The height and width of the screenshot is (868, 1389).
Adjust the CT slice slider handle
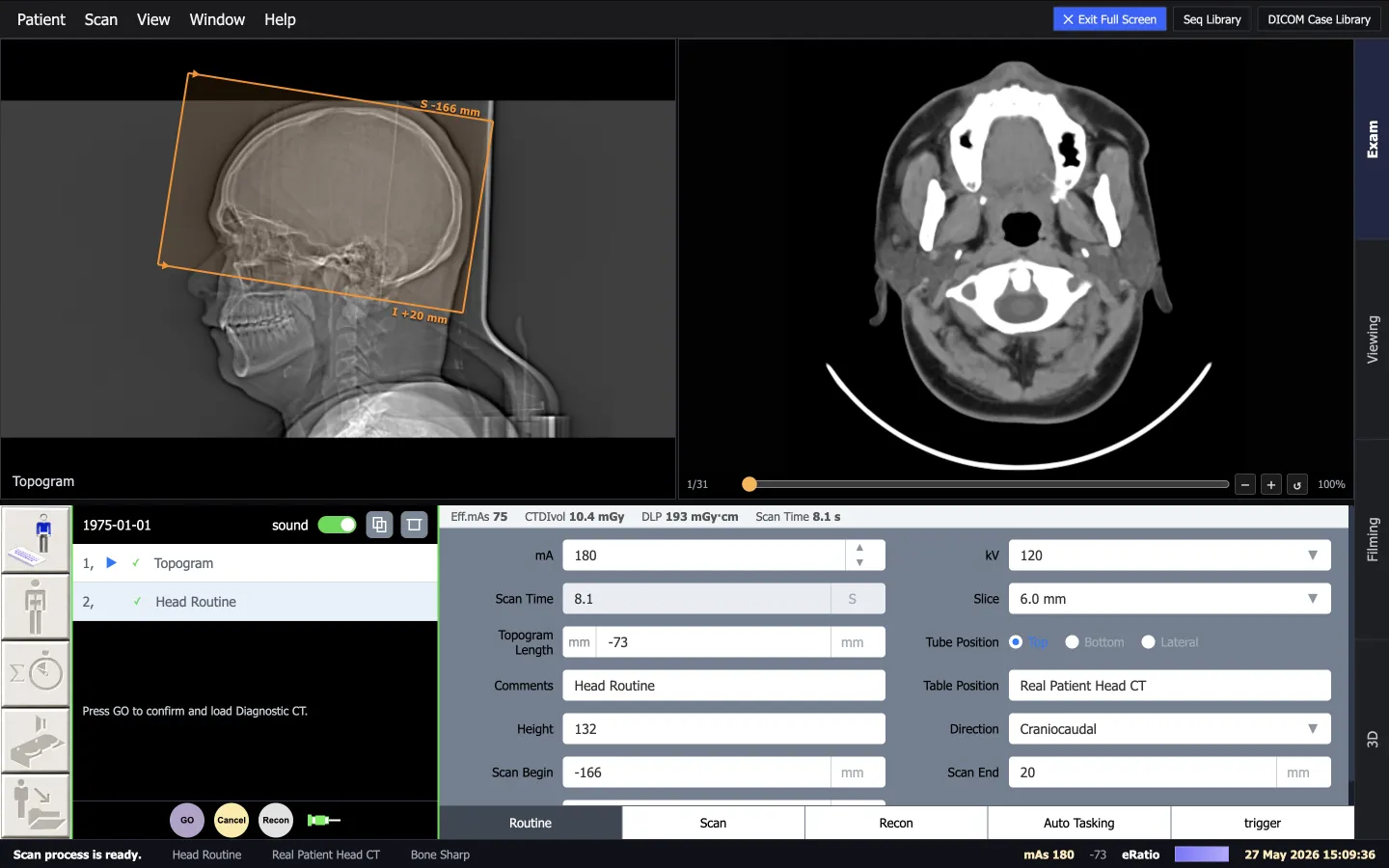pos(749,484)
